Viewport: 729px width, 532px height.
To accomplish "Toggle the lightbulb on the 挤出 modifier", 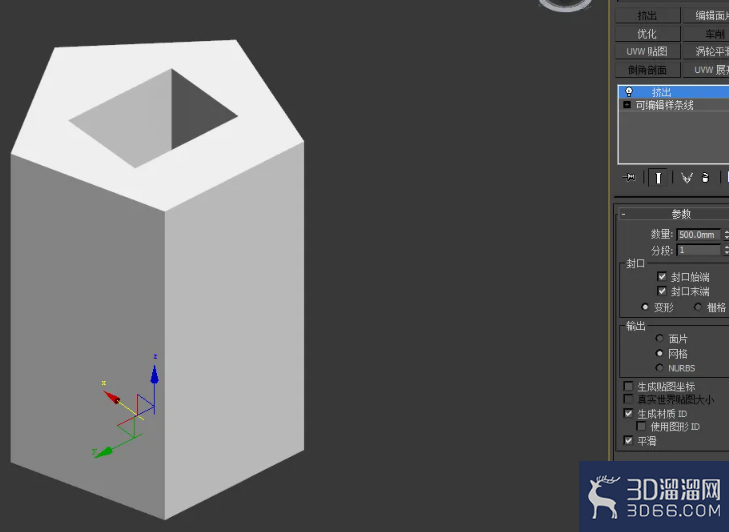I will [629, 92].
